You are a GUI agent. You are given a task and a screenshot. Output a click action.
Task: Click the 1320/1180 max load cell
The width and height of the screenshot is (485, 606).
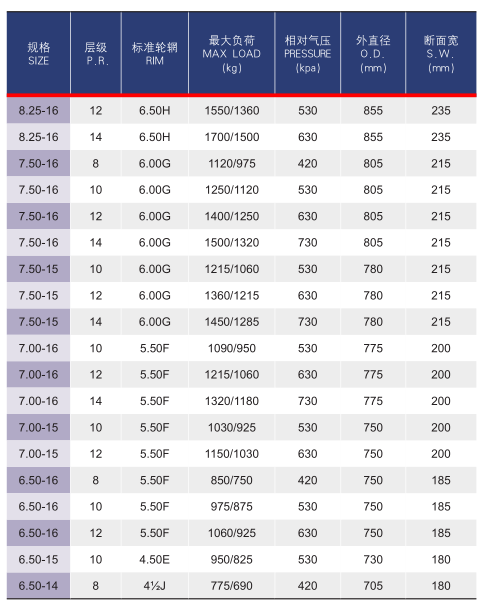[231, 401]
